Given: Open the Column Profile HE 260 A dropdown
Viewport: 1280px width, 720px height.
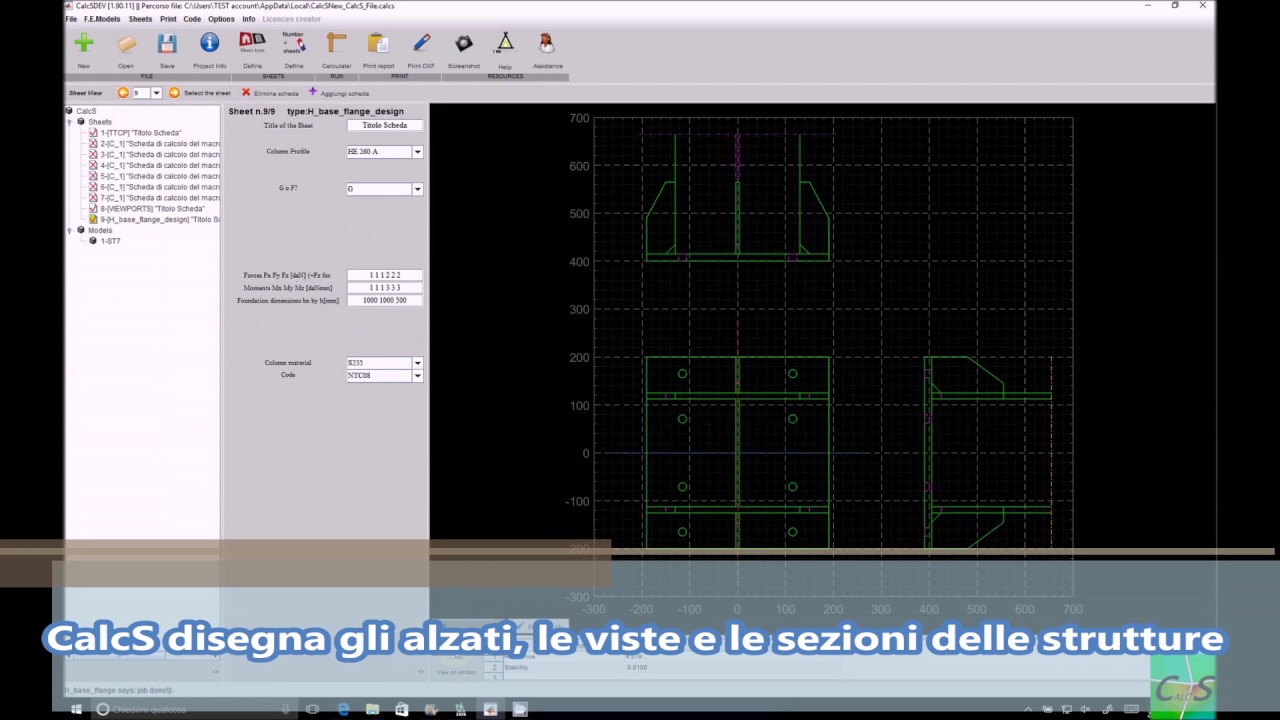Looking at the screenshot, I should 417,152.
